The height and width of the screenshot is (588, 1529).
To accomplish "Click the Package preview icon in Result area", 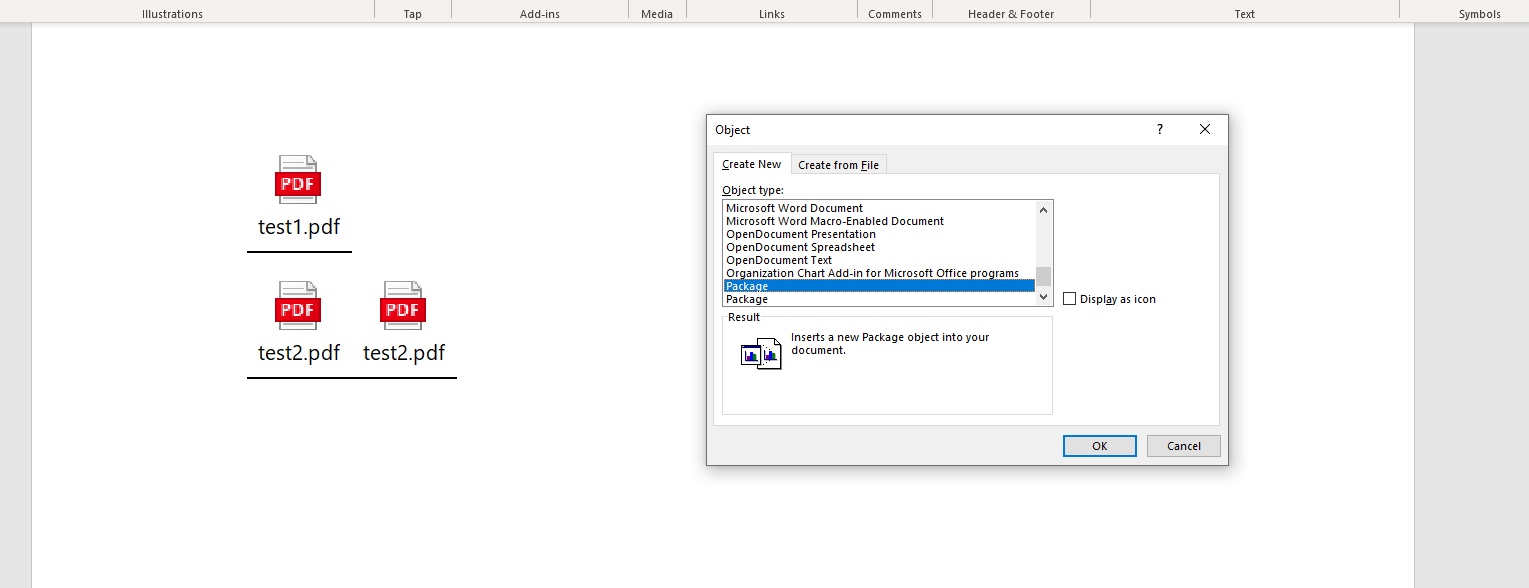I will pos(759,352).
